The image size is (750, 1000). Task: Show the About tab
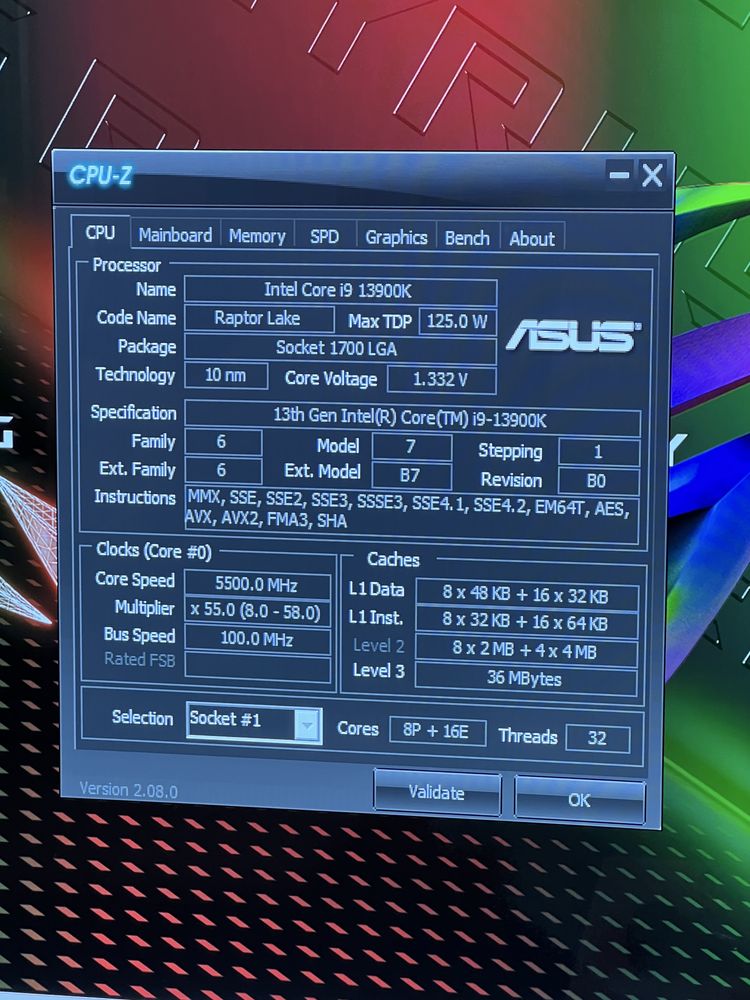532,239
